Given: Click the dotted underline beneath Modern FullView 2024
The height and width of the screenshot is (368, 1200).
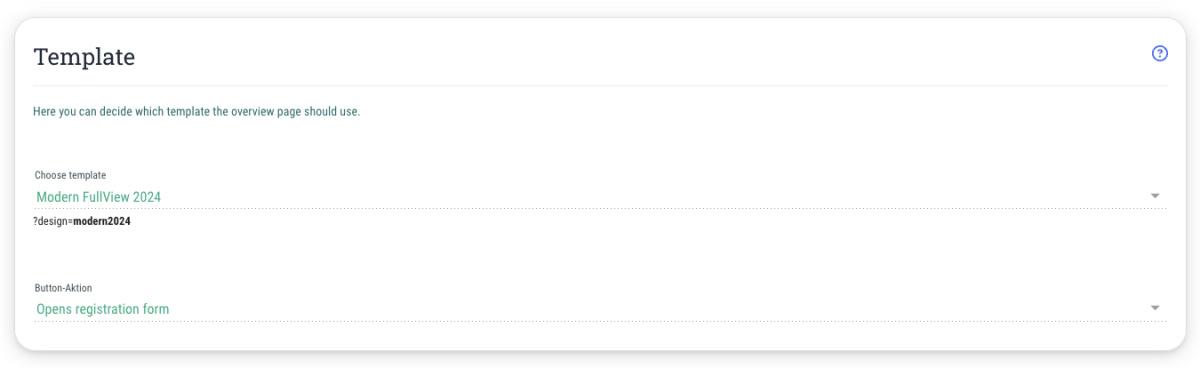Looking at the screenshot, I should 600,208.
